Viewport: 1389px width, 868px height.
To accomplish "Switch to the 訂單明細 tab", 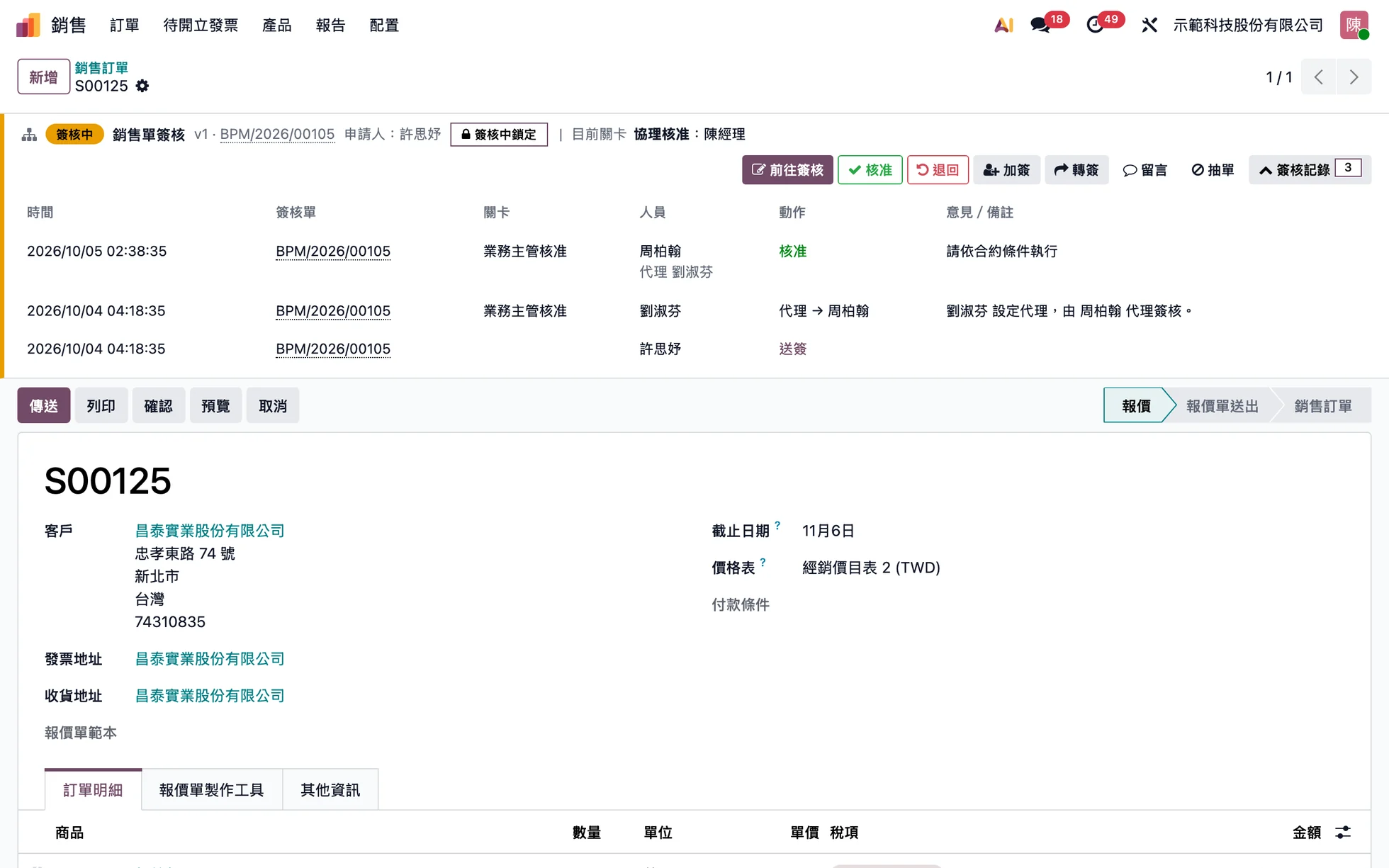I will tap(93, 789).
